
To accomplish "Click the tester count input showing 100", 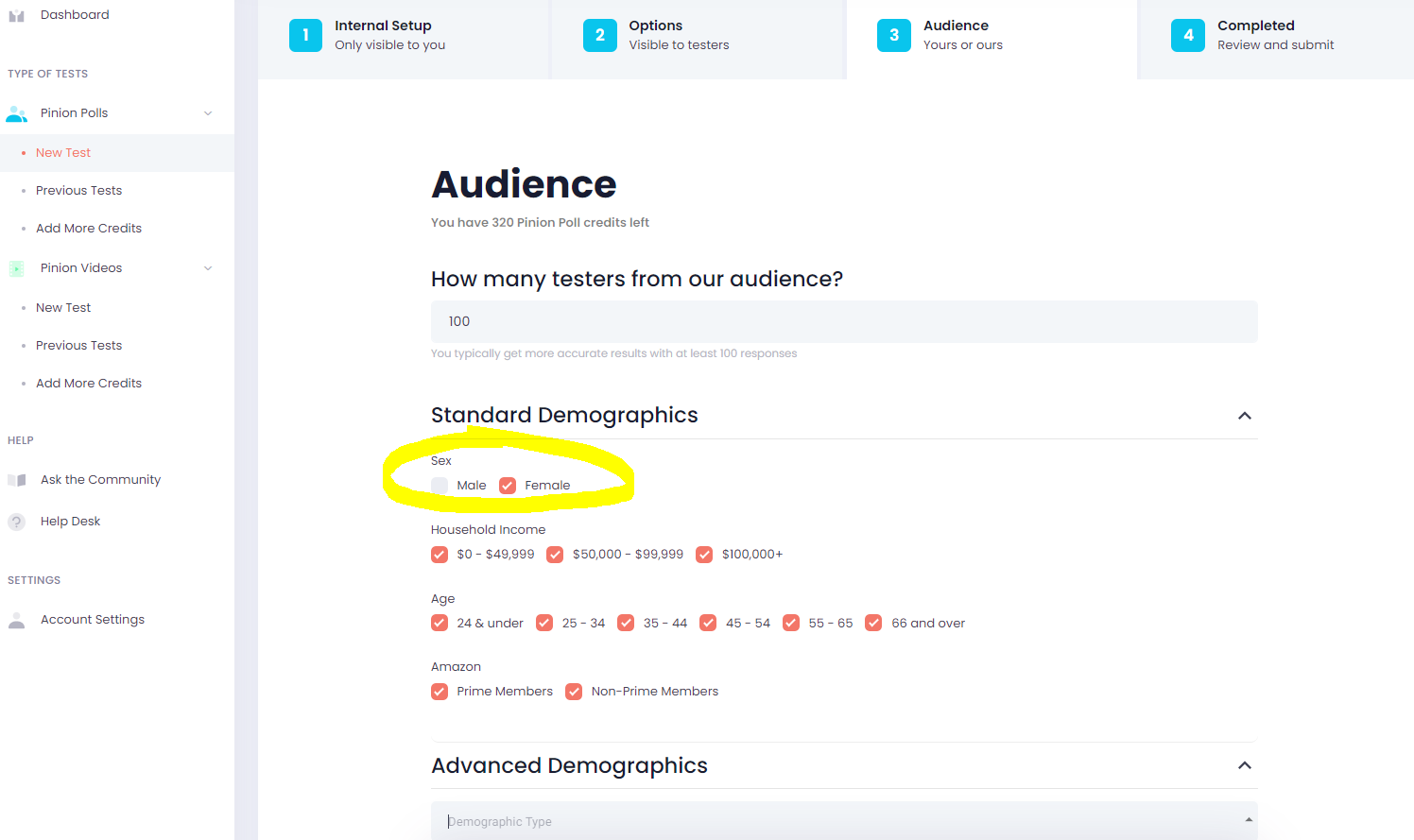I will click(x=844, y=321).
